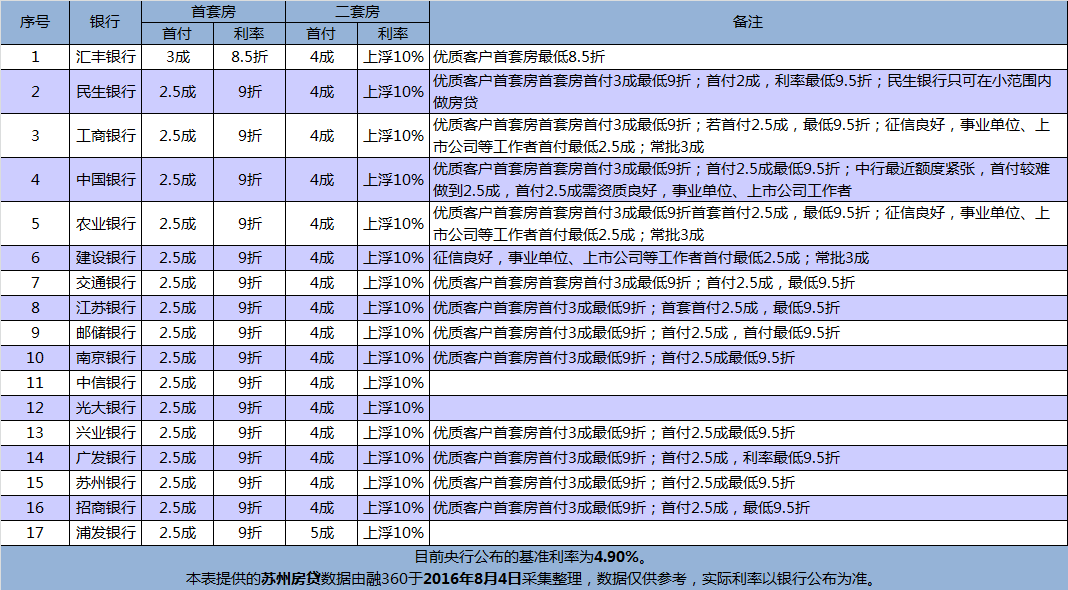Click the 苏州银行 remarks text
1068x590 pixels.
click(x=614, y=482)
